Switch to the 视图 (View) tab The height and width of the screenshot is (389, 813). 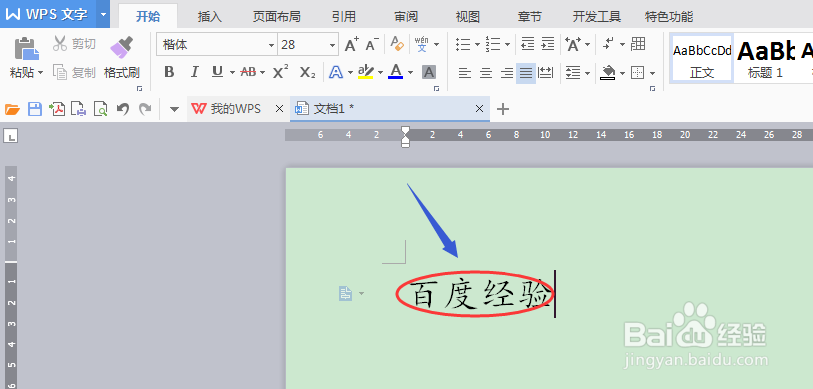(468, 17)
